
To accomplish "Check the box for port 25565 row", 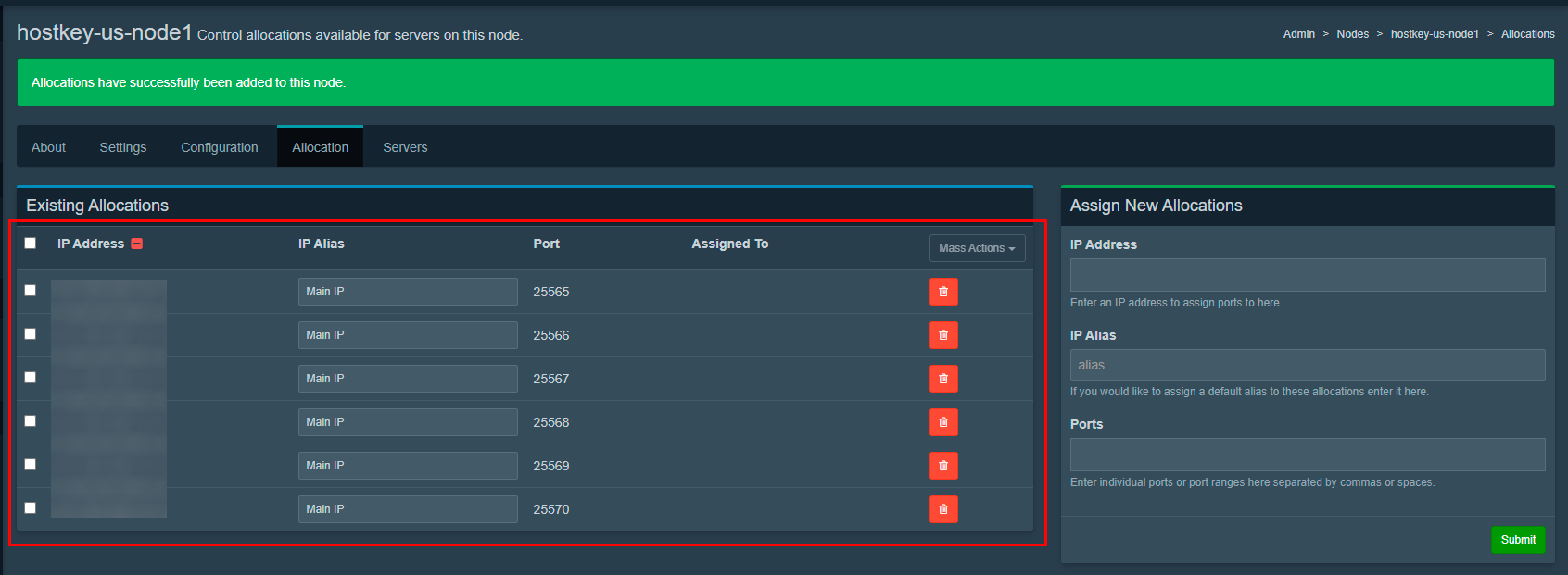I will 31,291.
